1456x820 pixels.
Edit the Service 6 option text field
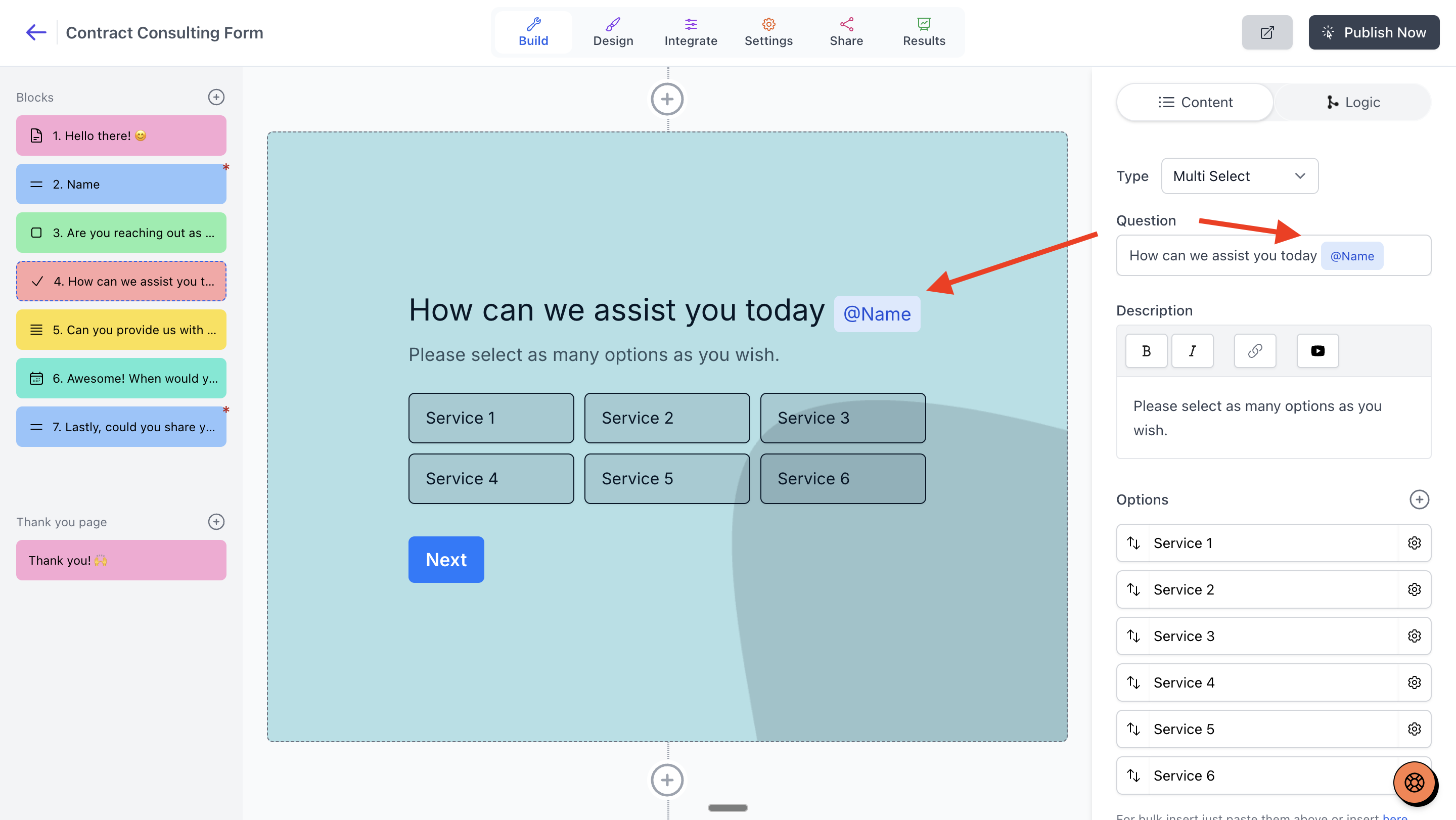(1273, 776)
